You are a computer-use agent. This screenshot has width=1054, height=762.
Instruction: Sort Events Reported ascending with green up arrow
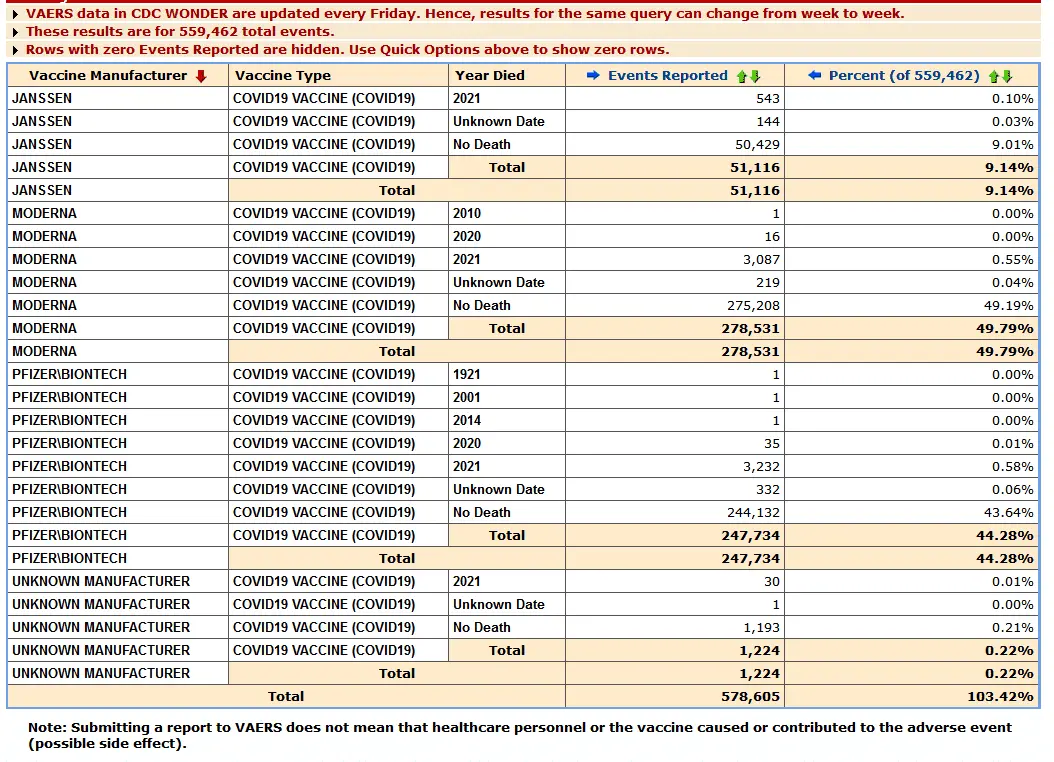pos(742,76)
